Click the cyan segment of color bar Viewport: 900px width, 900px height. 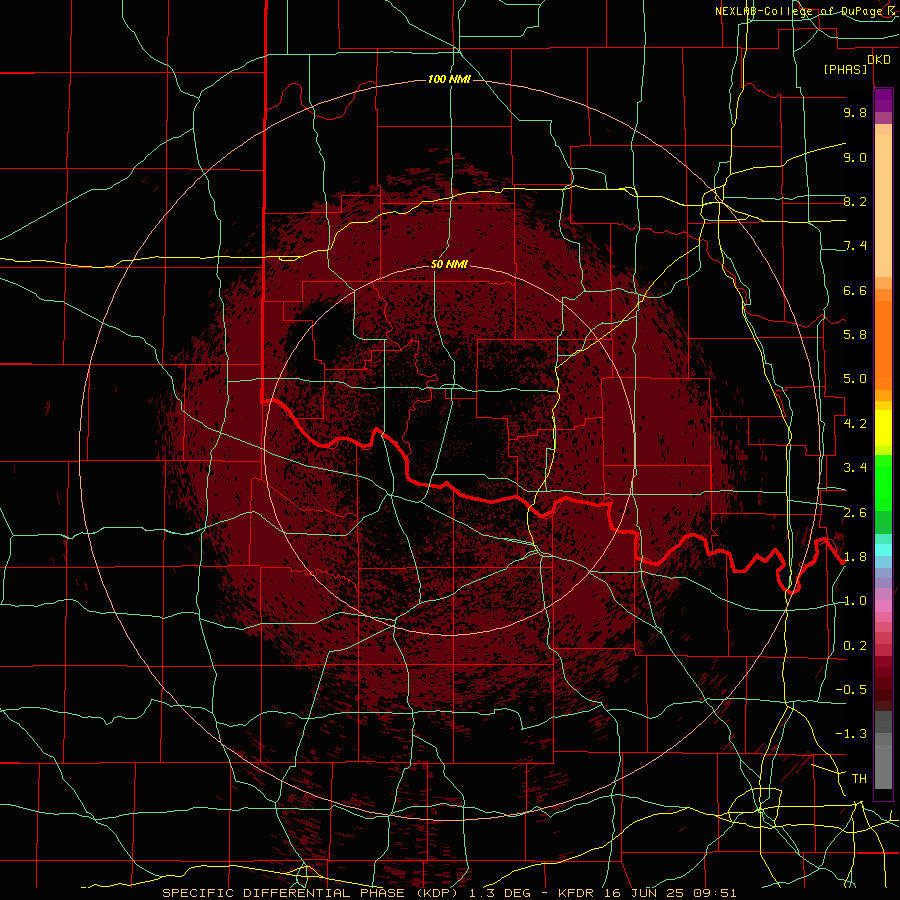pyautogui.click(x=883, y=550)
